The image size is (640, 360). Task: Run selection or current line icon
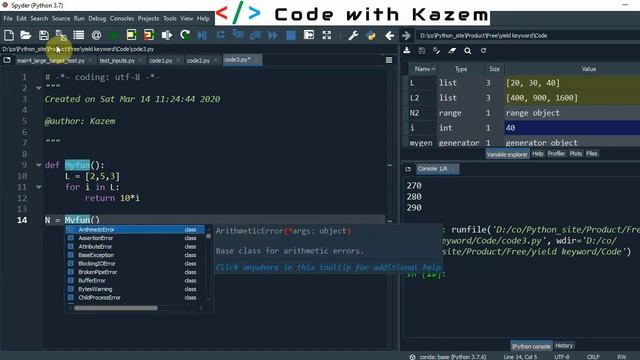pos(167,35)
